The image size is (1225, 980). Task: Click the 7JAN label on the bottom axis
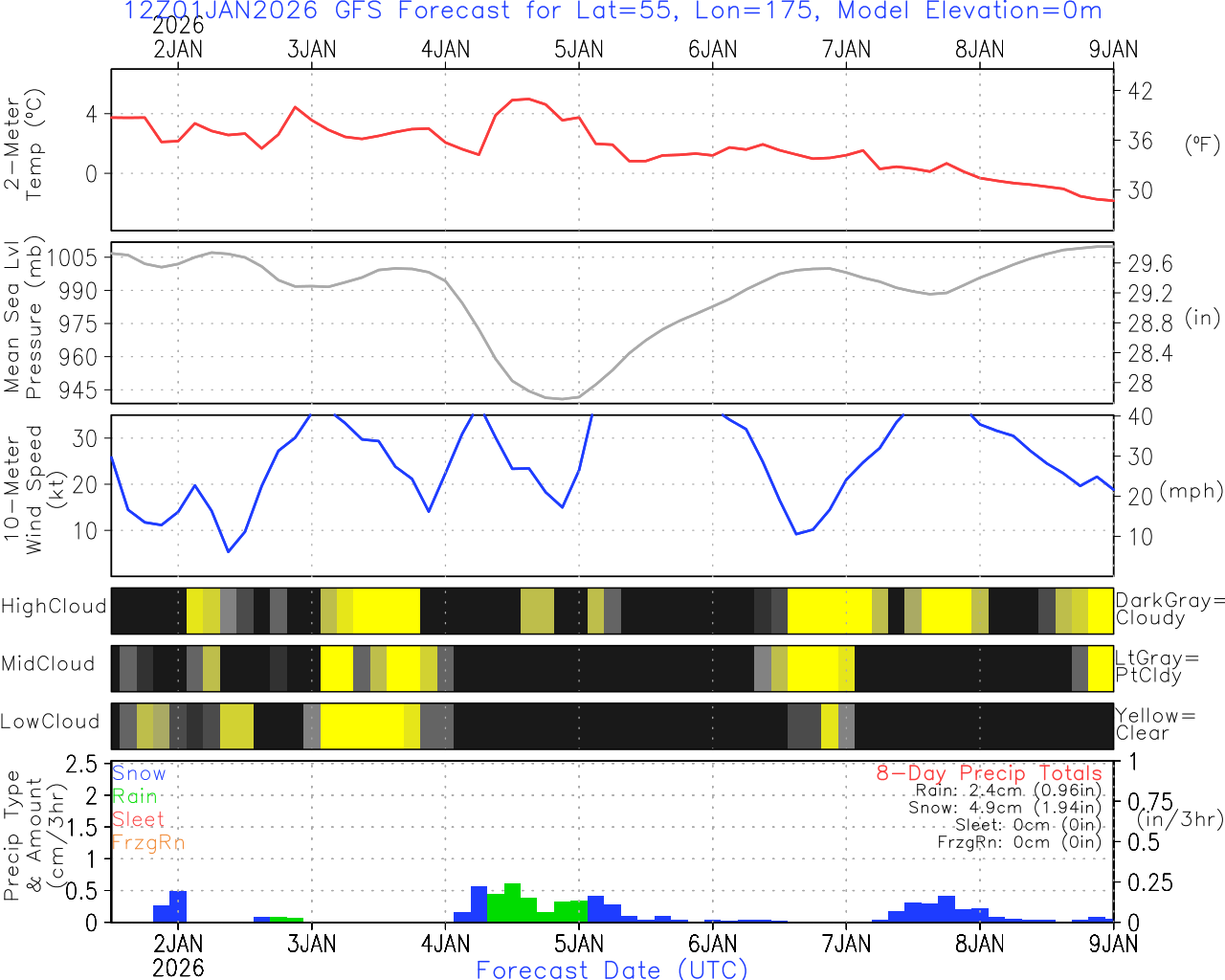(846, 944)
